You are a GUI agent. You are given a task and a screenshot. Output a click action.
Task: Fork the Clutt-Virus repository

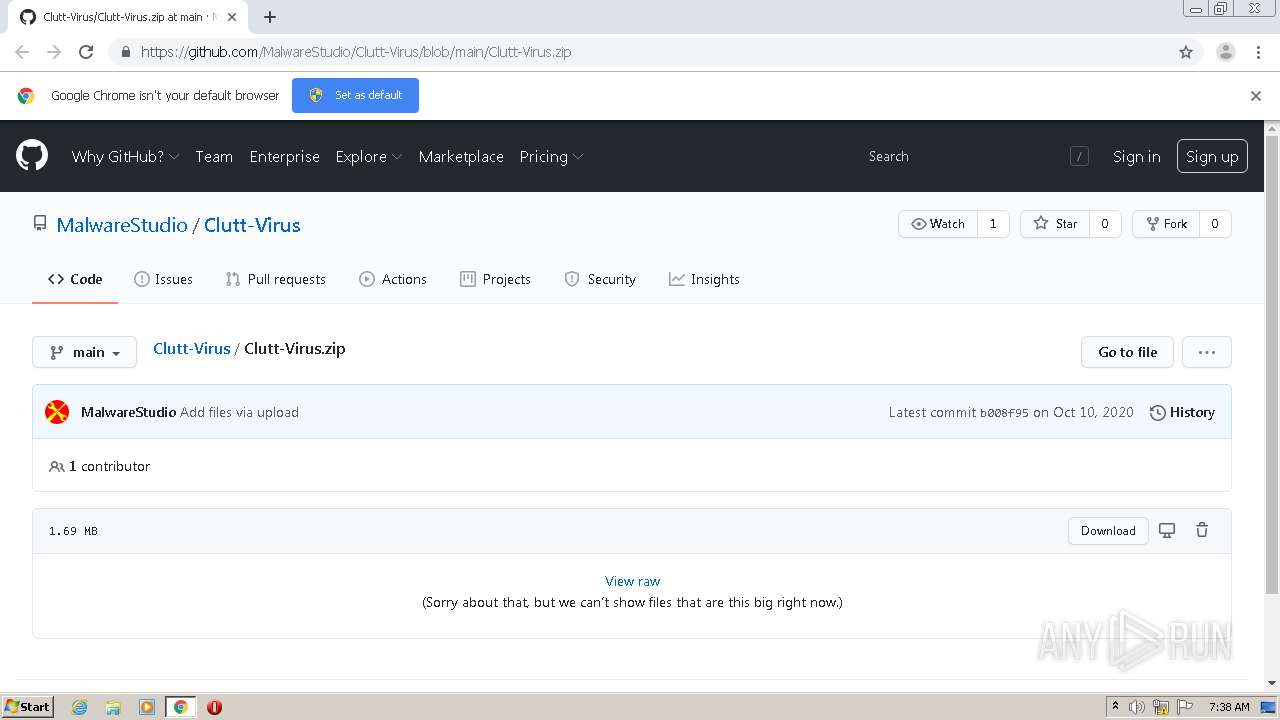pyautogui.click(x=1166, y=224)
